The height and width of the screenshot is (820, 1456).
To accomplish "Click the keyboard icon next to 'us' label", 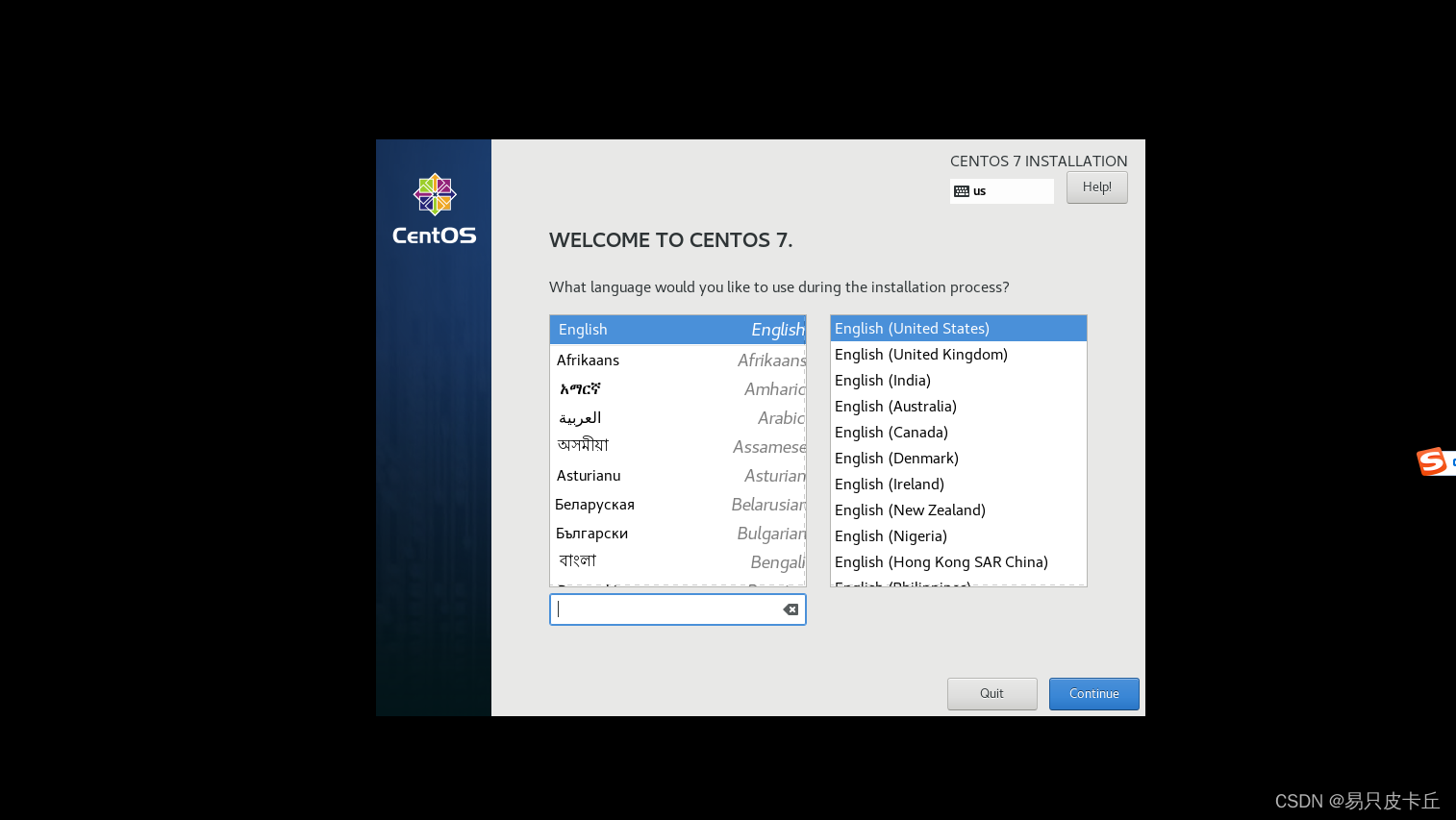I will pos(963,190).
